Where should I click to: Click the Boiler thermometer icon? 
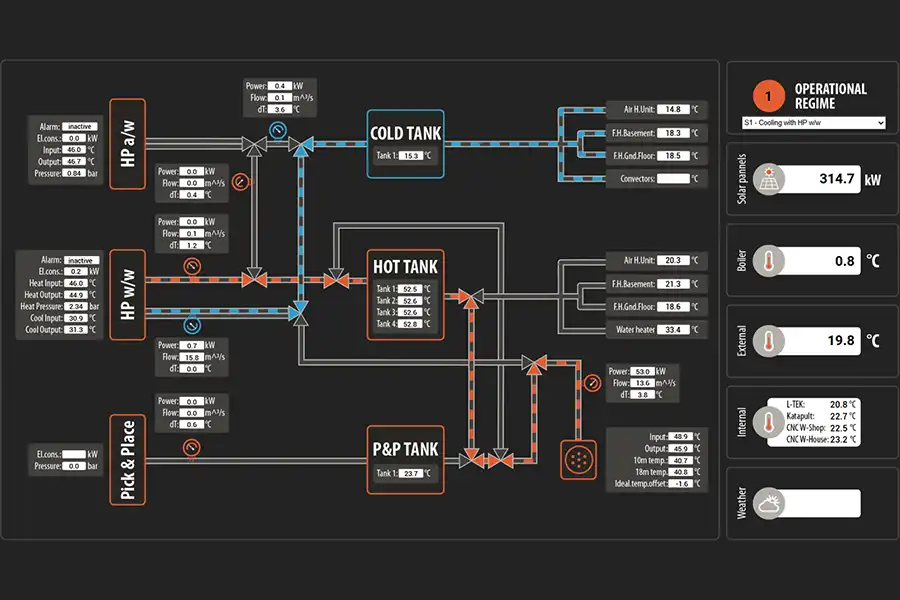pos(768,260)
